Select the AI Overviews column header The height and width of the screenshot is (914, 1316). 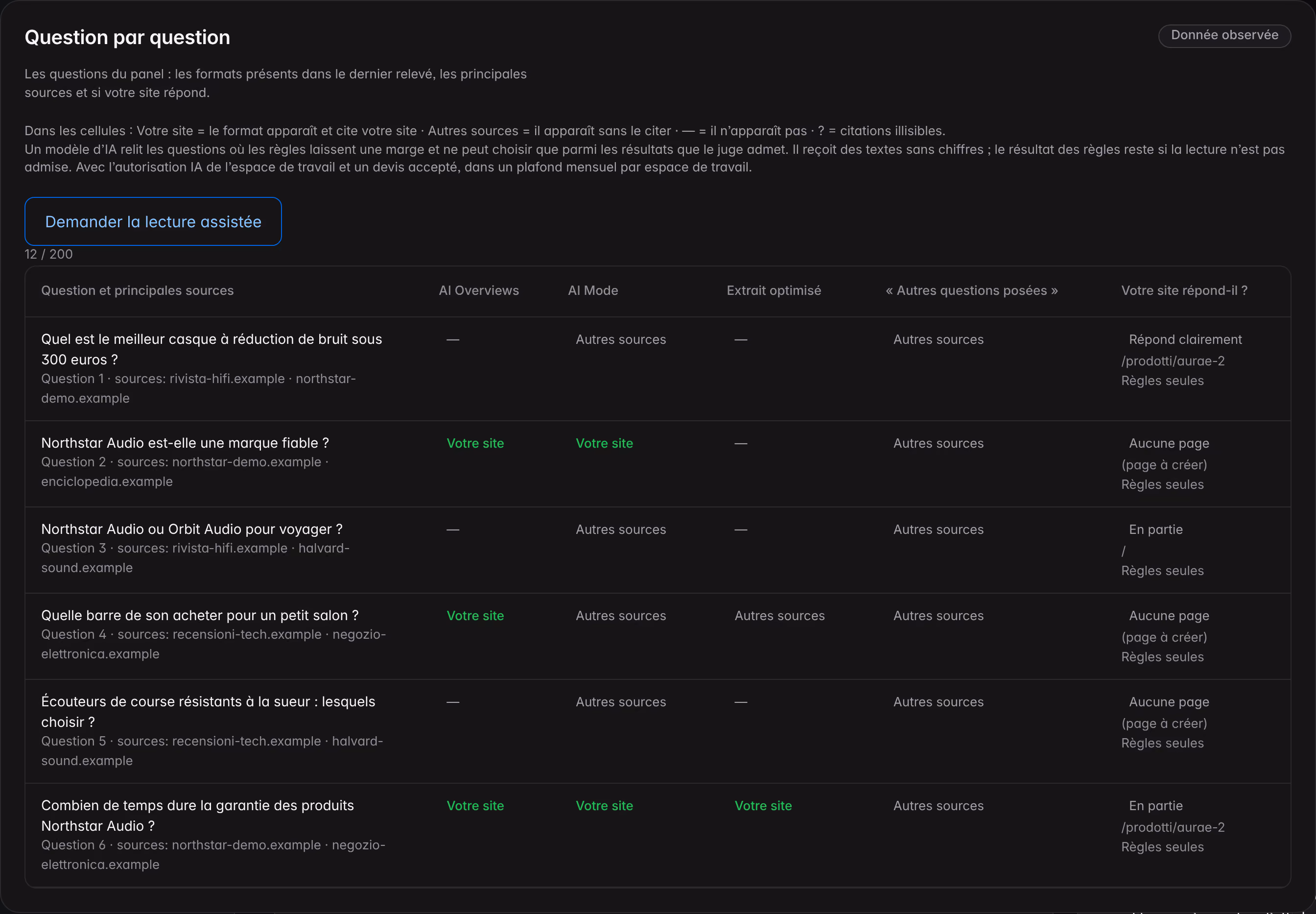478,290
